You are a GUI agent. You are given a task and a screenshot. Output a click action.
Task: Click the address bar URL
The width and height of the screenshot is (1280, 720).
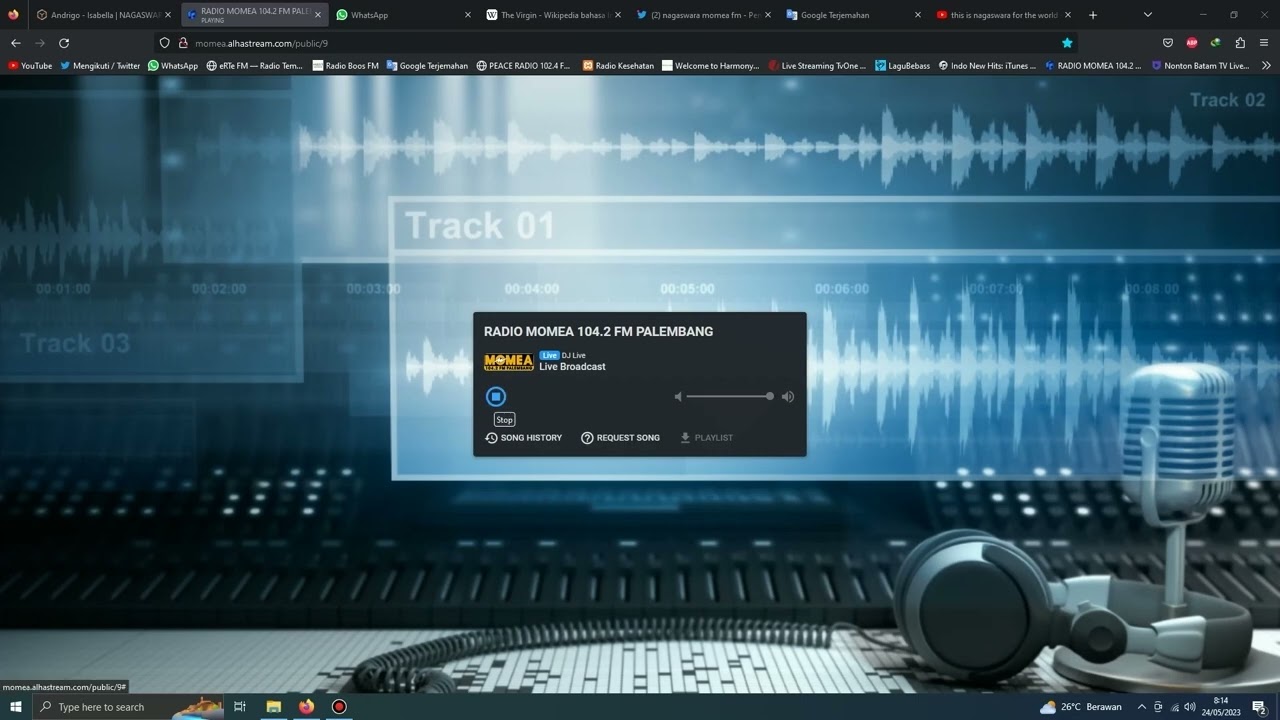click(x=261, y=43)
